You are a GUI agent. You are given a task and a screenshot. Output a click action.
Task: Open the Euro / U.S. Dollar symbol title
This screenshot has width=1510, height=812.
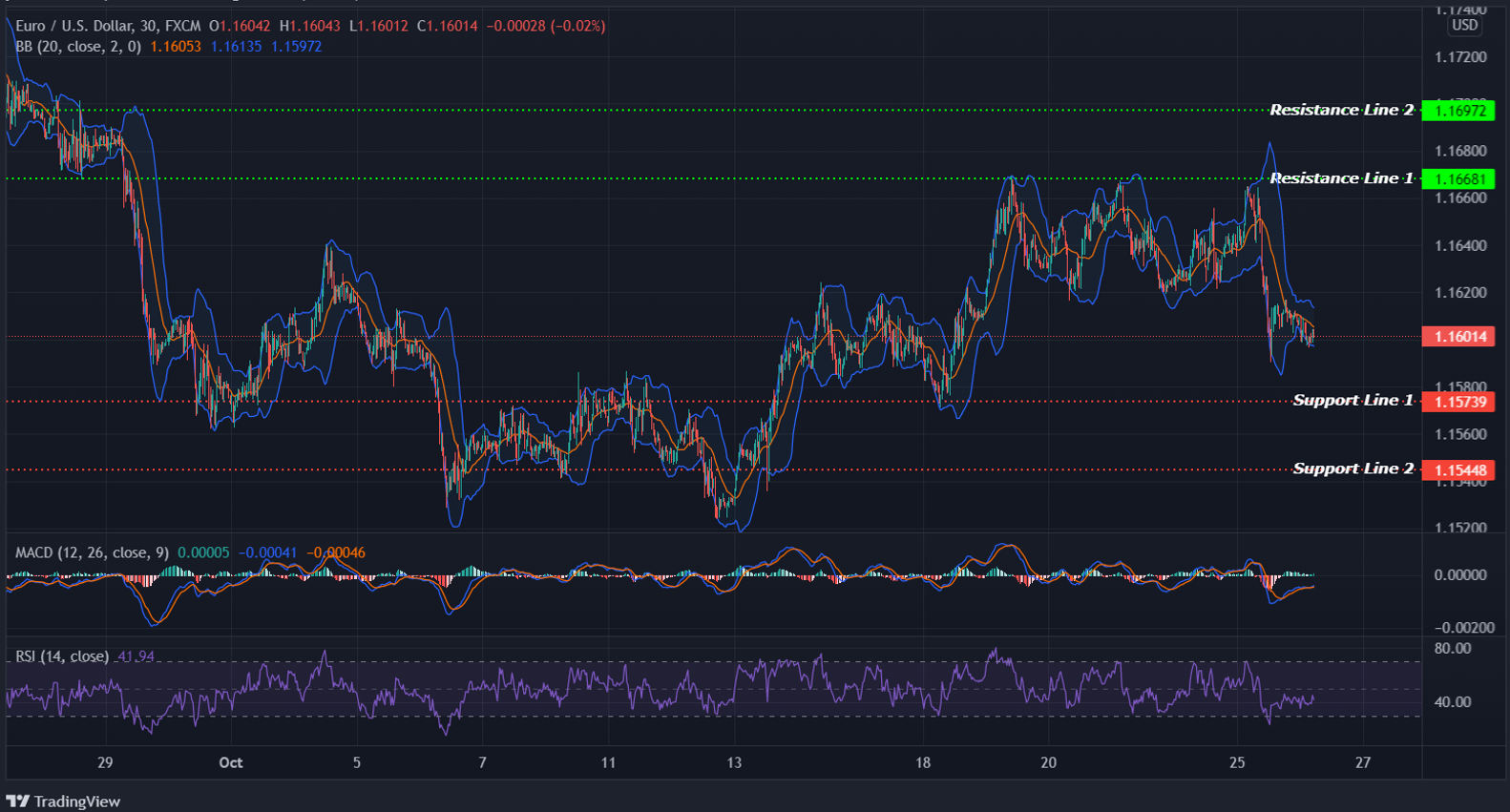(x=108, y=26)
